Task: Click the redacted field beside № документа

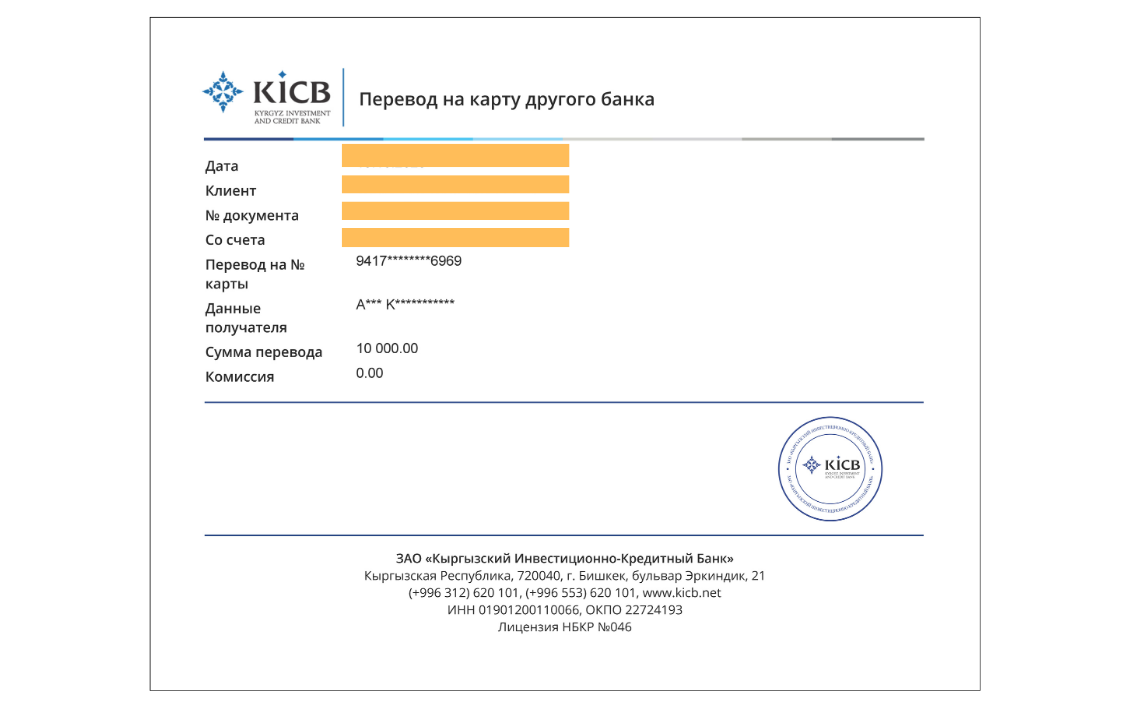Action: tap(455, 210)
